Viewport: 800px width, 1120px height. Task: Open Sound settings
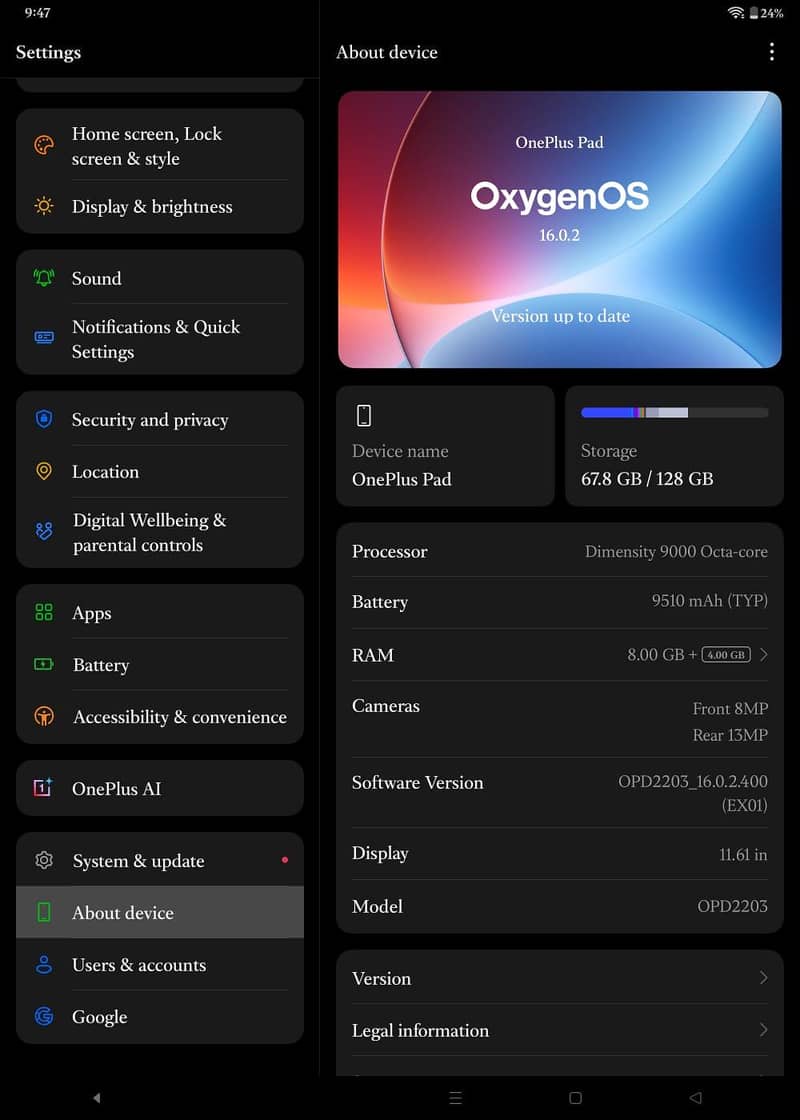[160, 278]
